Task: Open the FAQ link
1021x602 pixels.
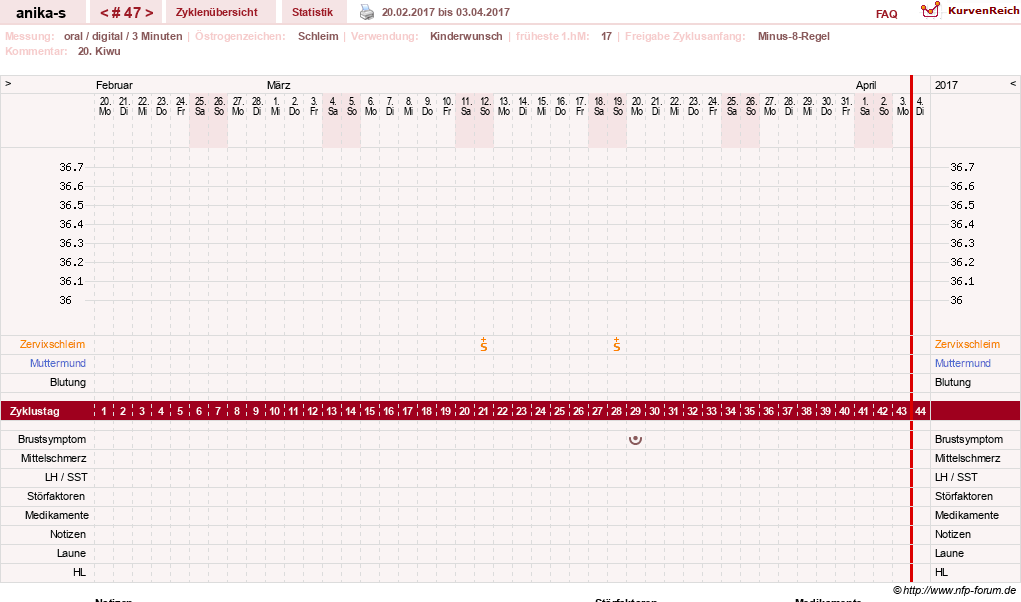Action: [886, 14]
